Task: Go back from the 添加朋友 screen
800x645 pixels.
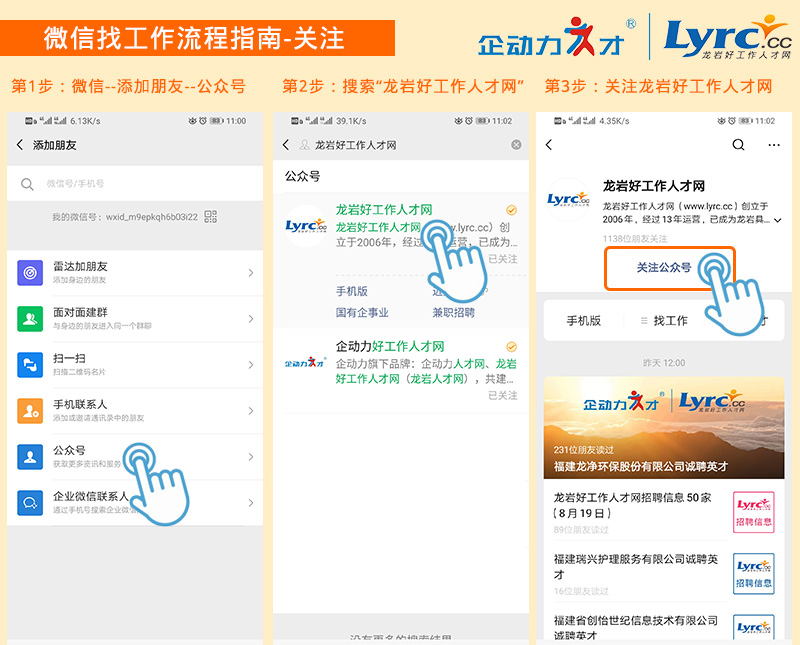Action: (x=20, y=145)
